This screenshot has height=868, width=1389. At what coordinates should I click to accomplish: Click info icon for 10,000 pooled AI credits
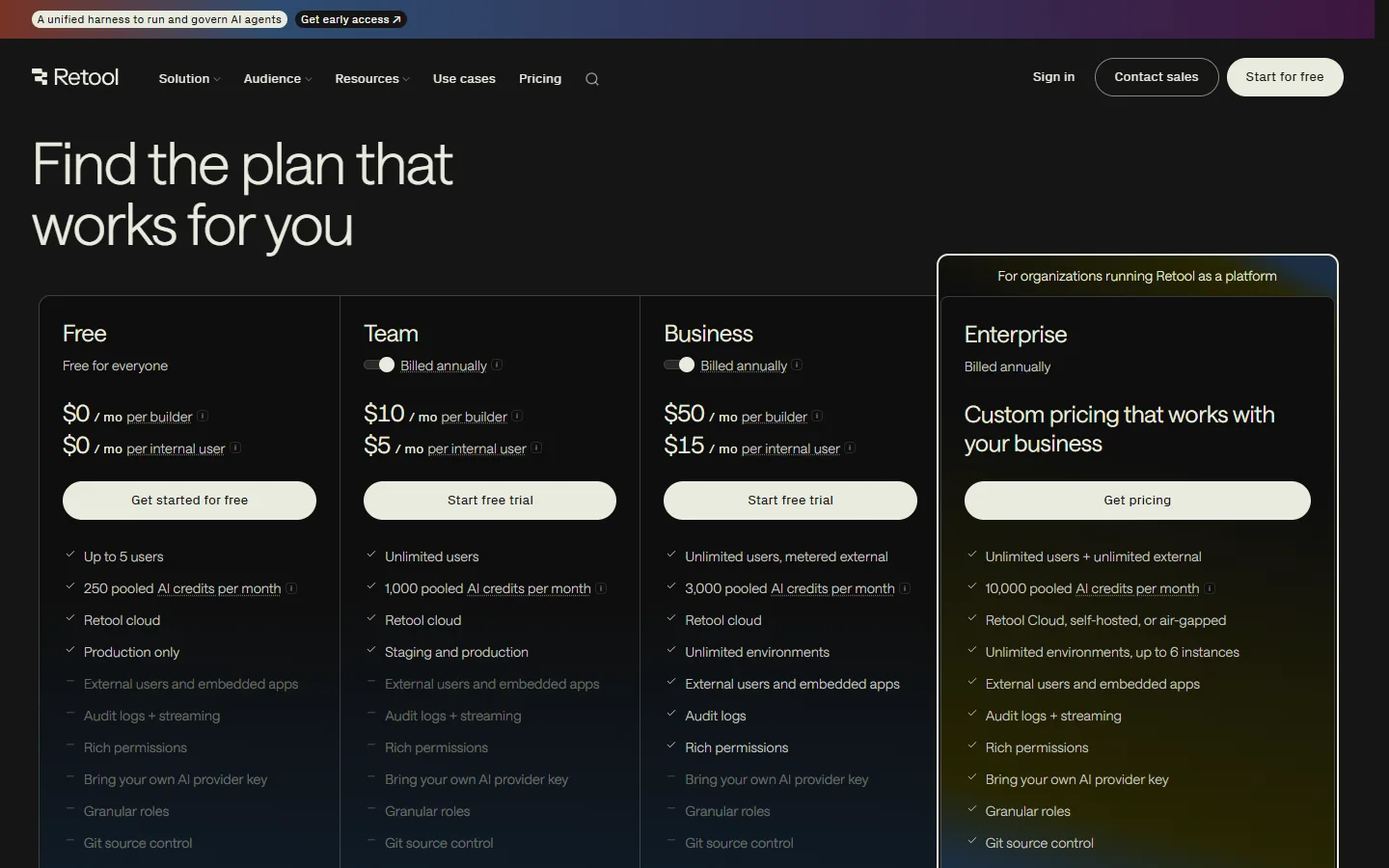(1210, 588)
